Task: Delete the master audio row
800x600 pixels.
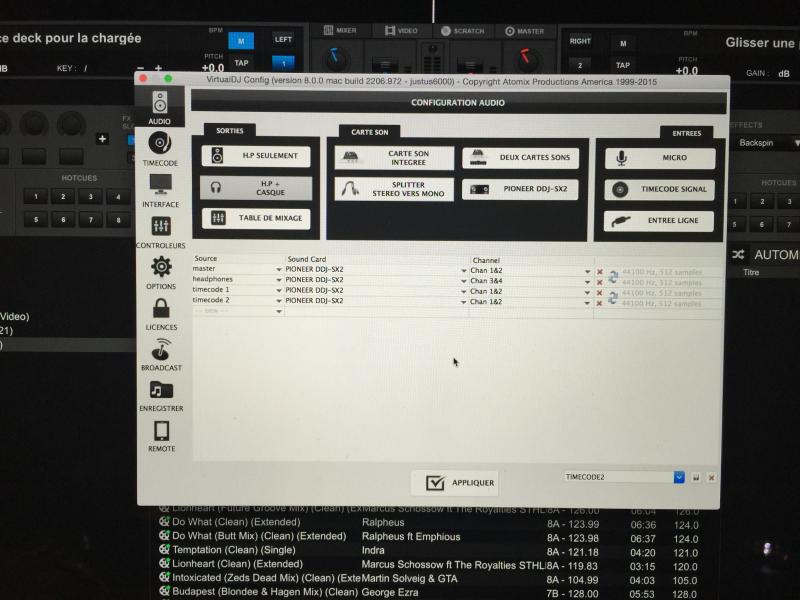Action: coord(600,272)
